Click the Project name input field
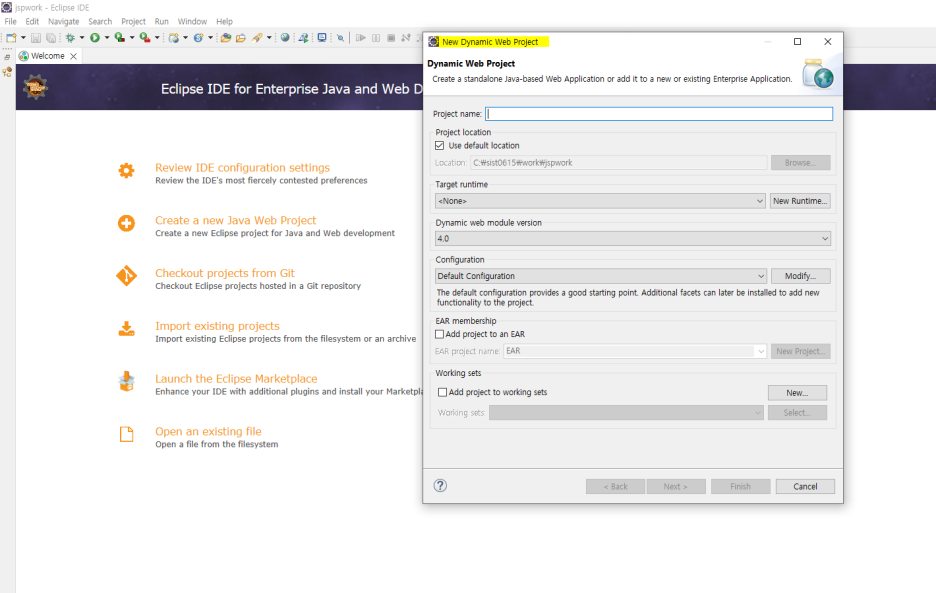The height and width of the screenshot is (593, 936). pyautogui.click(x=659, y=114)
